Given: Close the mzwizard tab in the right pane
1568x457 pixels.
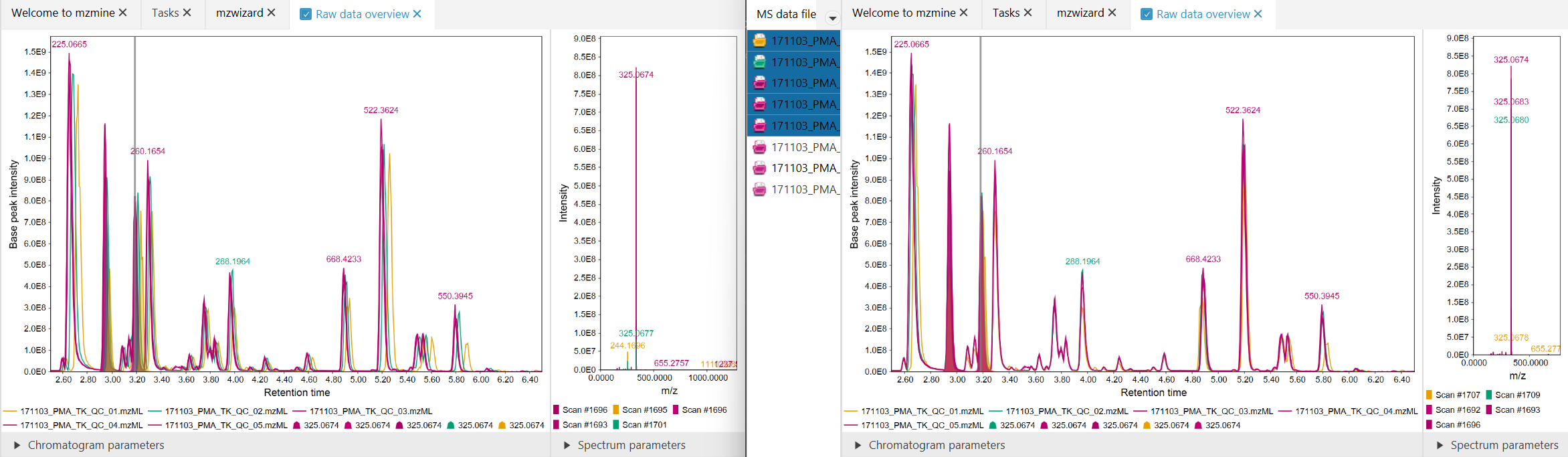Looking at the screenshot, I should 1112,13.
